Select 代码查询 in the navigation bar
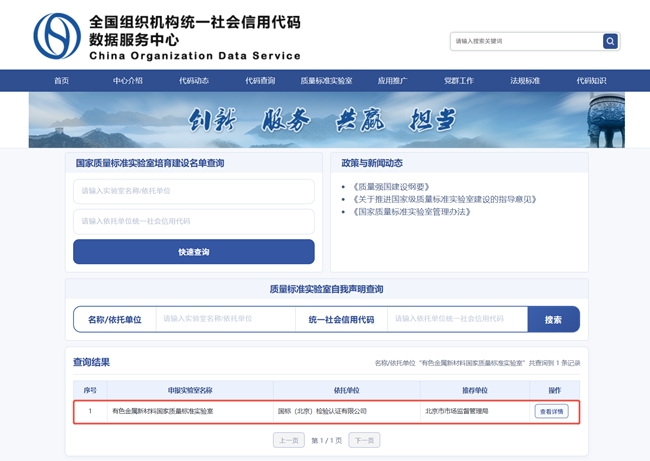This screenshot has width=650, height=461. pos(260,81)
